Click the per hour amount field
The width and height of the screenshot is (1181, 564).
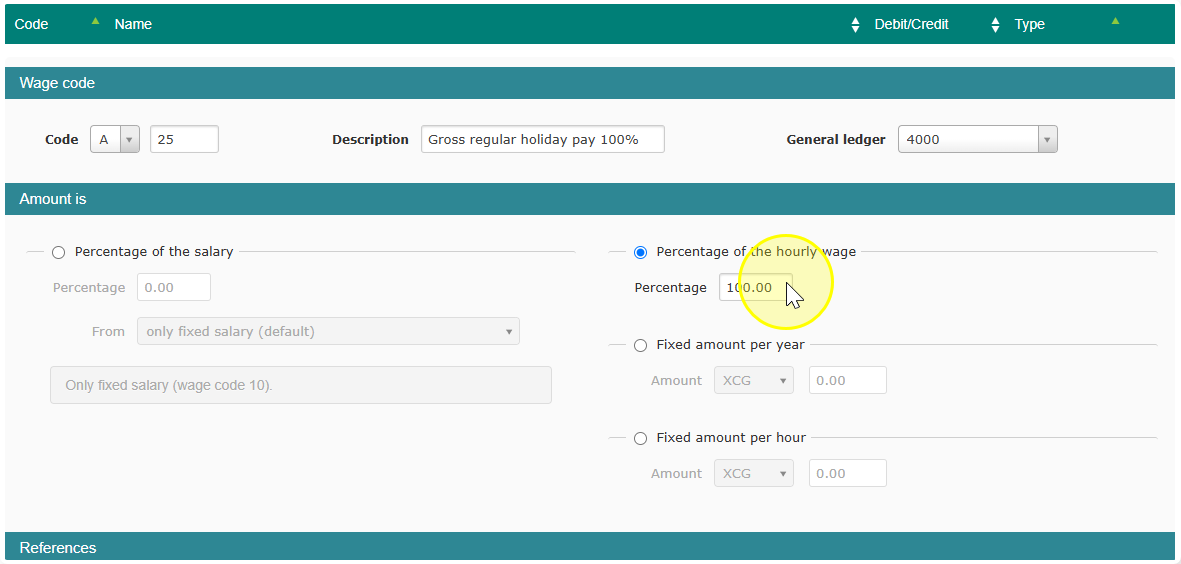847,474
